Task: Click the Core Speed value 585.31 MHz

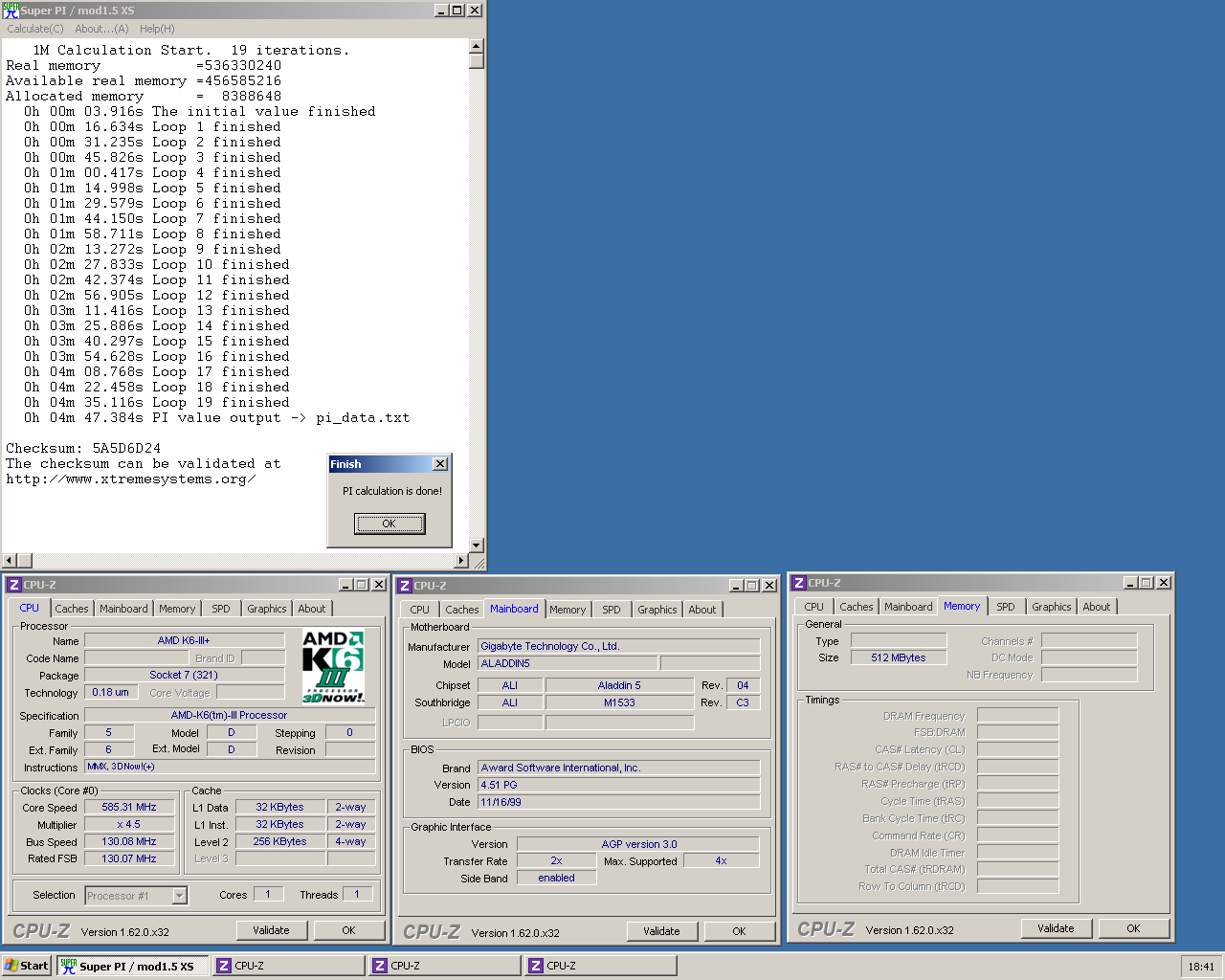Action: pyautogui.click(x=129, y=807)
